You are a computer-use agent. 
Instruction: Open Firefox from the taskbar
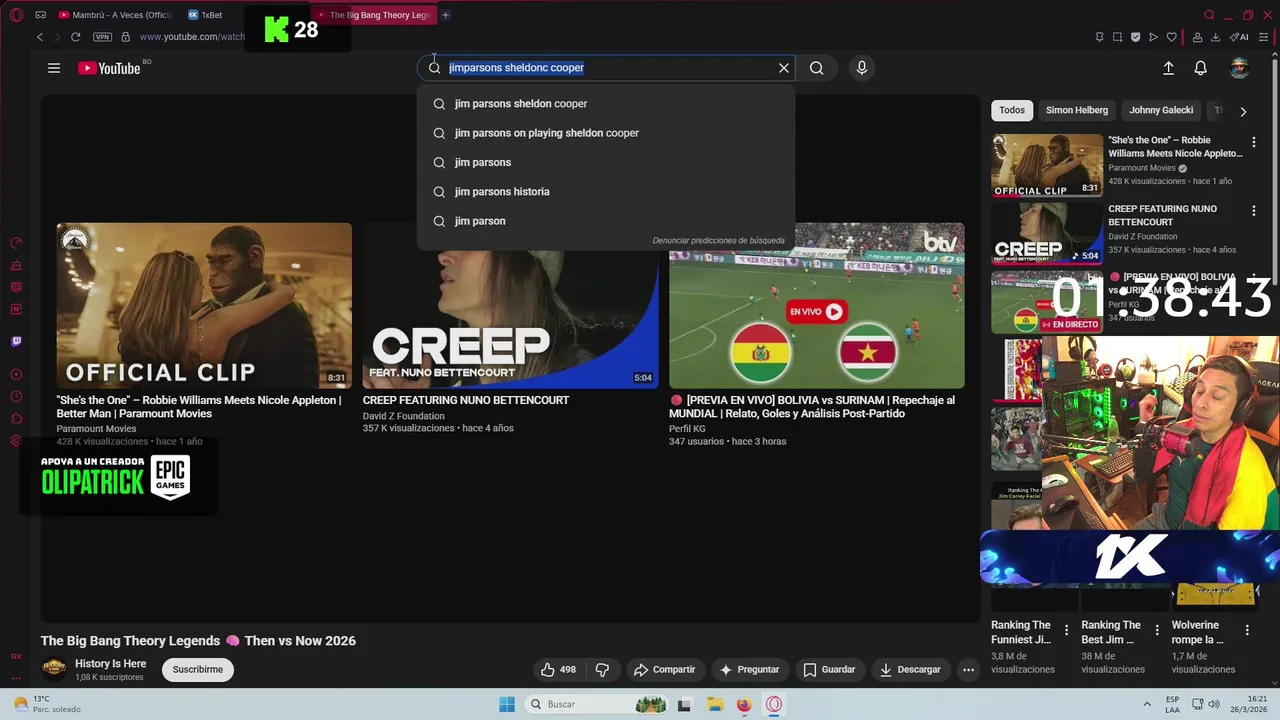pos(743,704)
